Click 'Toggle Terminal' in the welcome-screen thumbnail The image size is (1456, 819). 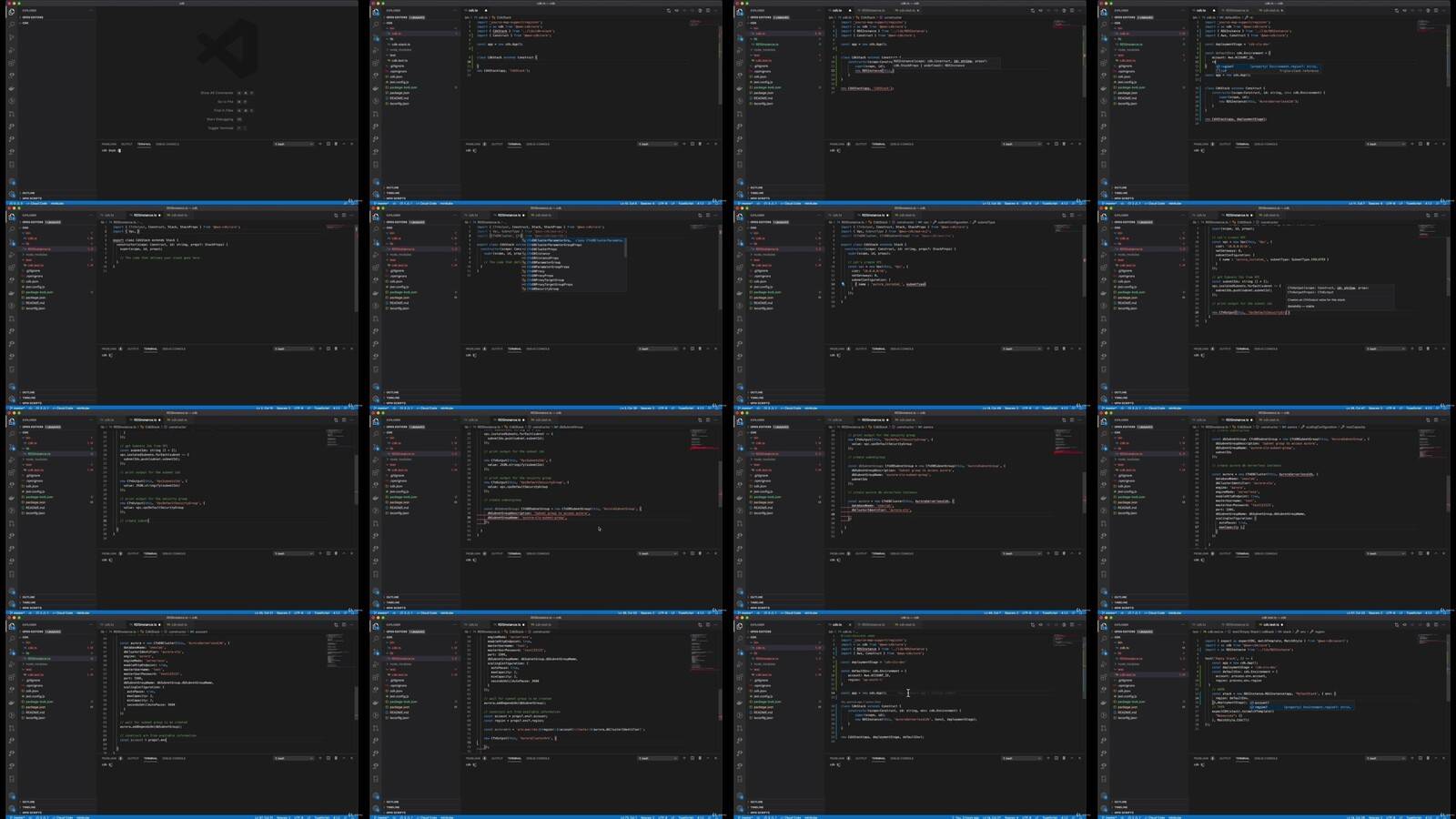point(220,128)
